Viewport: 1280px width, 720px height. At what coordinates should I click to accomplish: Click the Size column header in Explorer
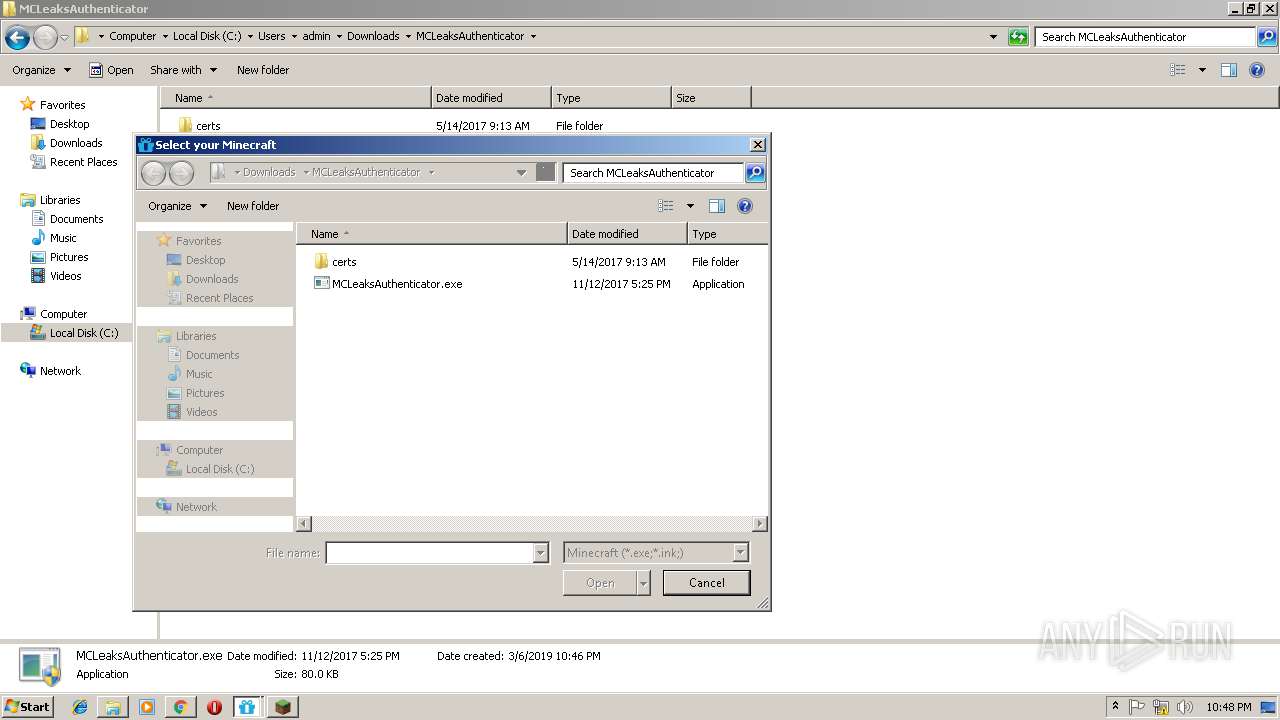[x=711, y=98]
